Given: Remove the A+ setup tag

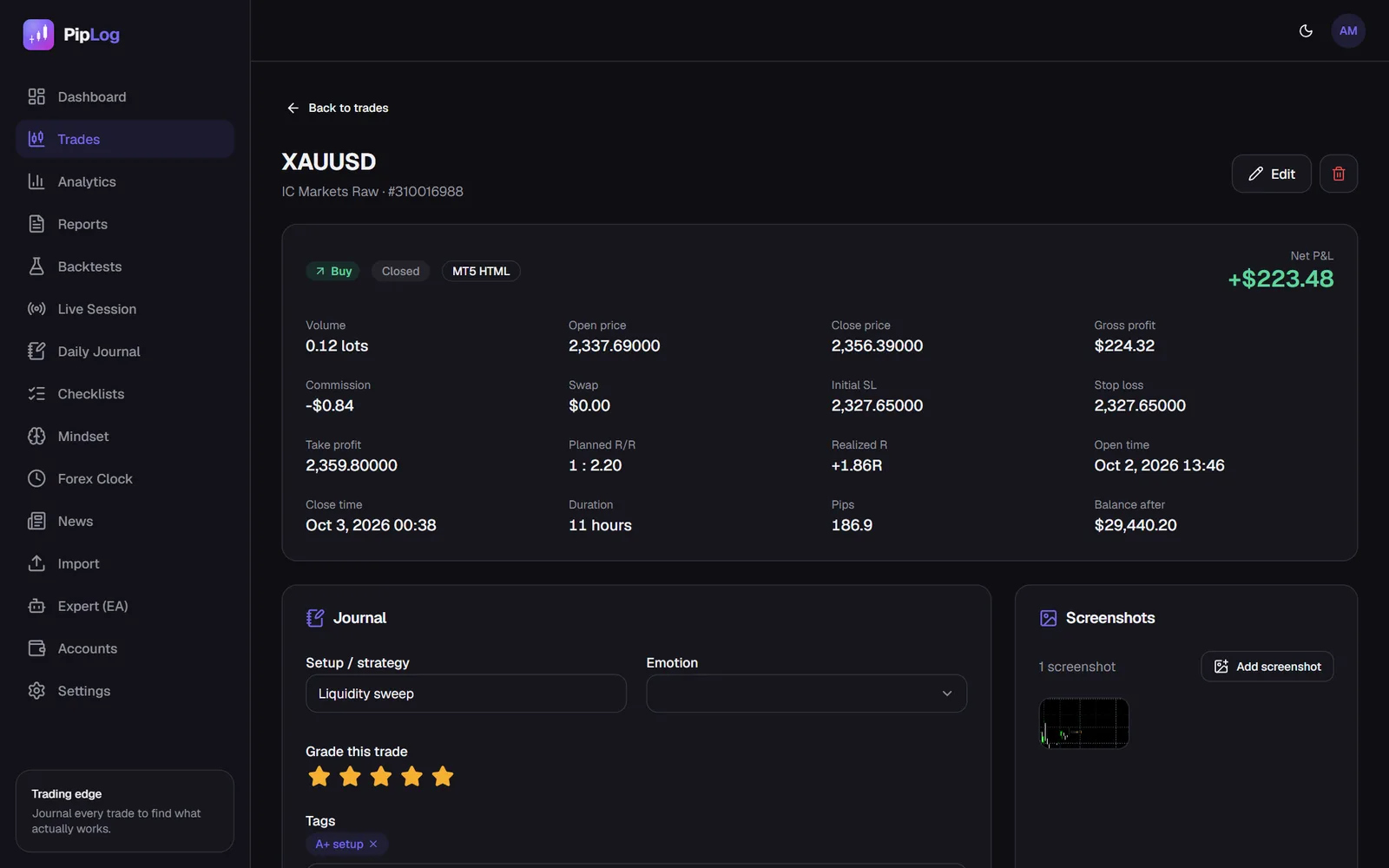Looking at the screenshot, I should coord(373,844).
